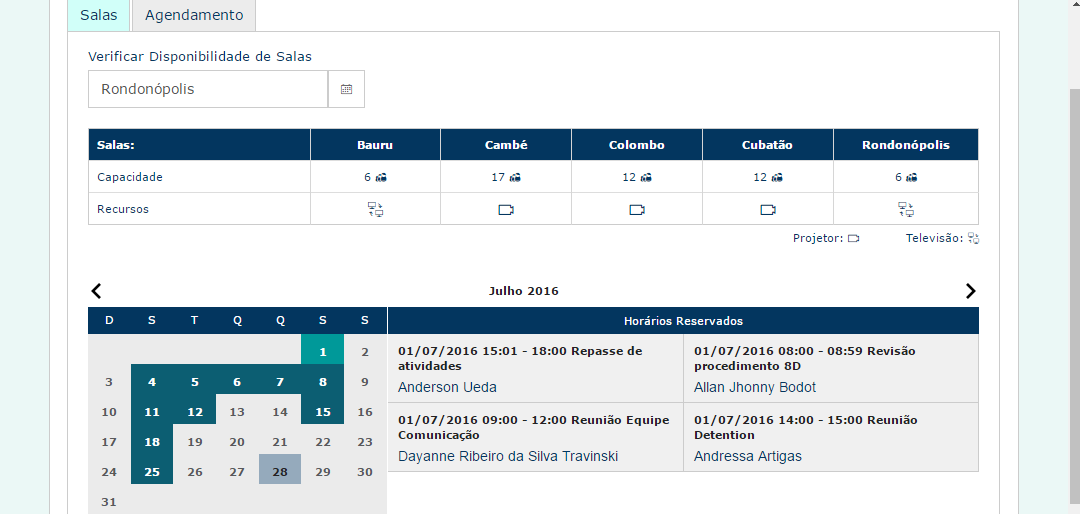Open the Repasse de atividades reservation
Screen dimensions: 1080x514
536,369
